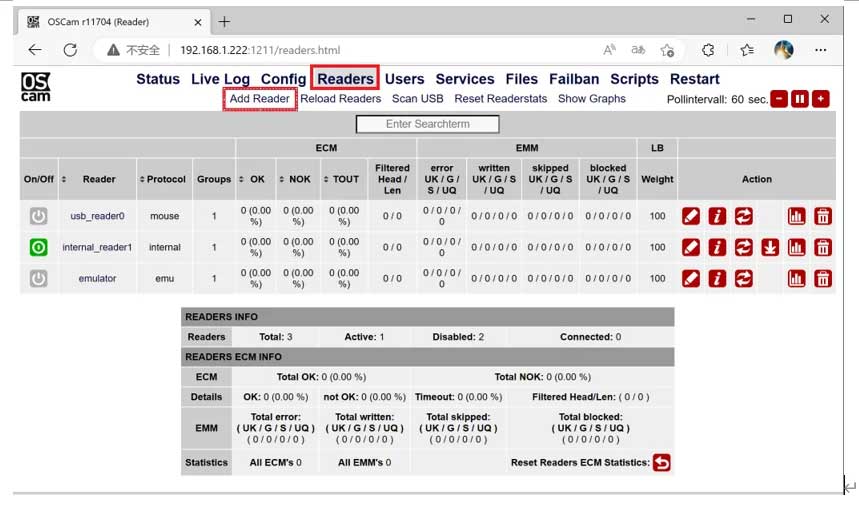This screenshot has width=859, height=505.
Task: Refresh icon in internal_reader1 row
Action: pyautogui.click(x=743, y=248)
